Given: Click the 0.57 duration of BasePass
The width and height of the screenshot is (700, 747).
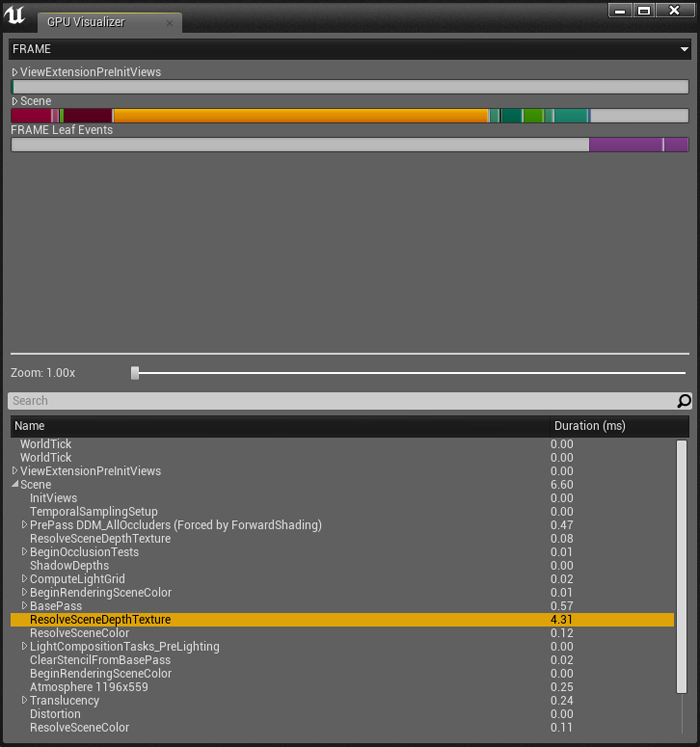Looking at the screenshot, I should 562,606.
